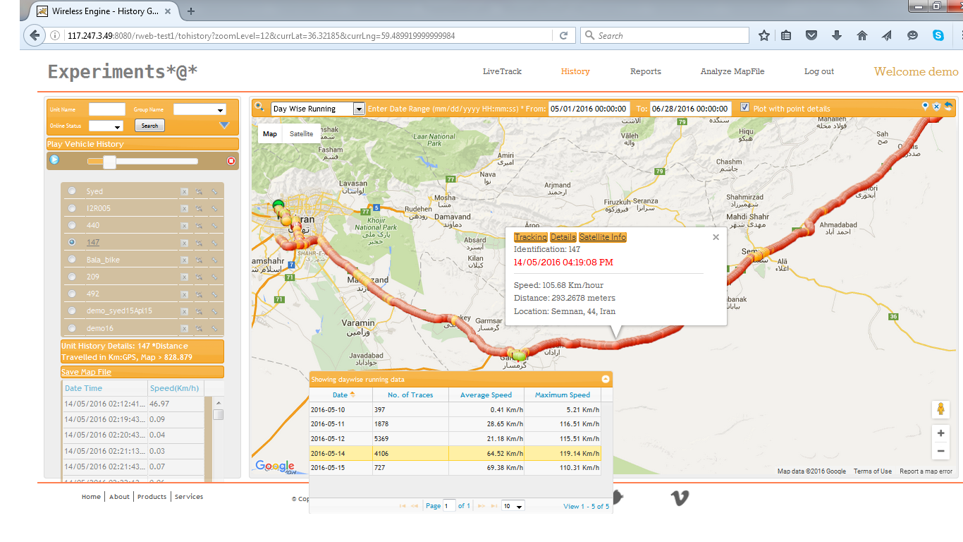Open the footer Products link
The height and width of the screenshot is (542, 963).
point(152,497)
